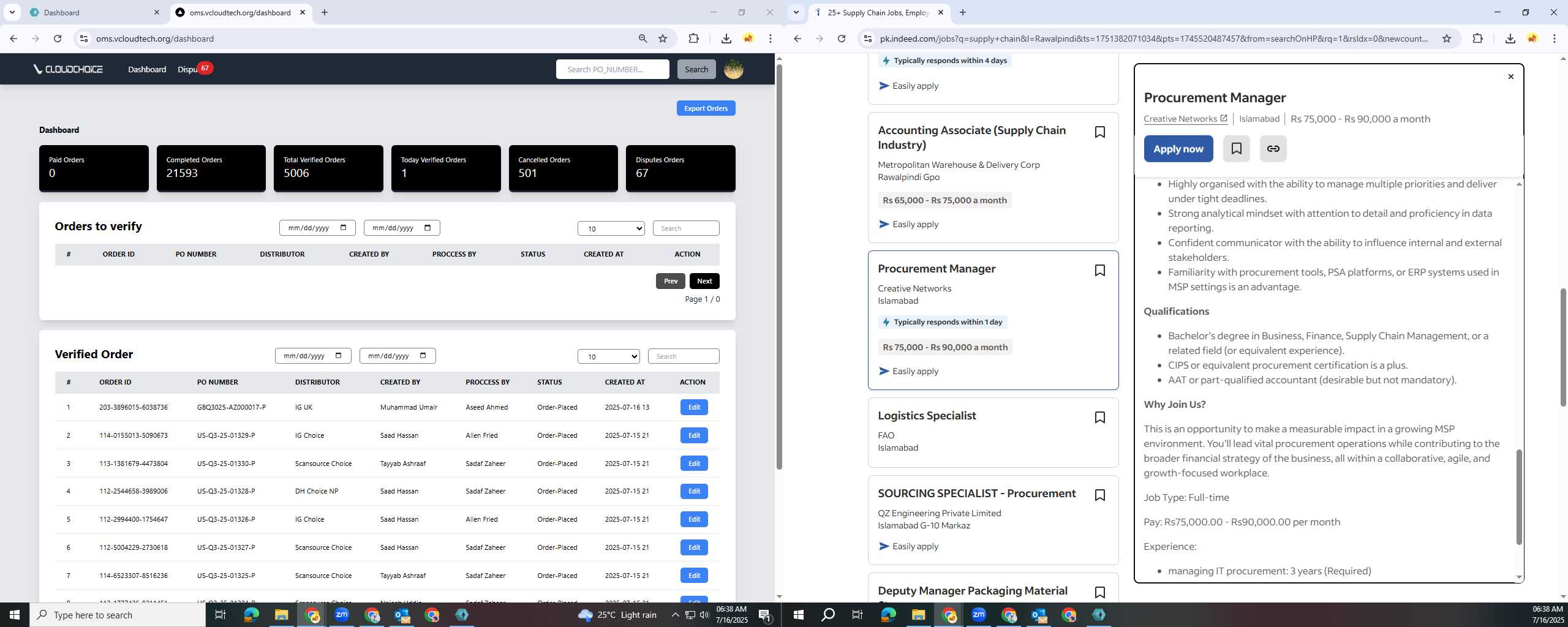
Task: Open user avatar on CloudChoice header
Action: 733,69
